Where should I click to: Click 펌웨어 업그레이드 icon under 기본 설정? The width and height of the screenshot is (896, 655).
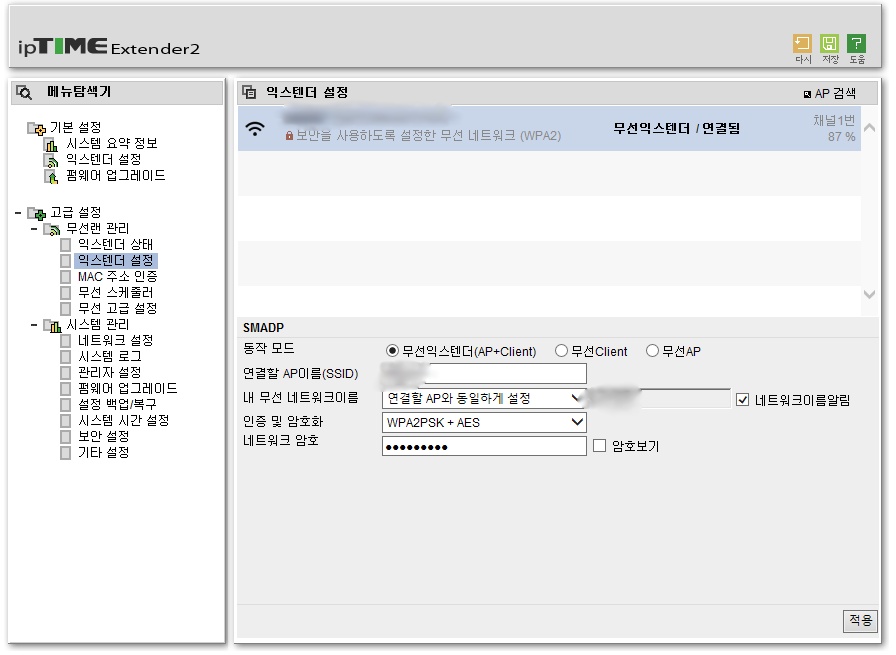point(51,176)
